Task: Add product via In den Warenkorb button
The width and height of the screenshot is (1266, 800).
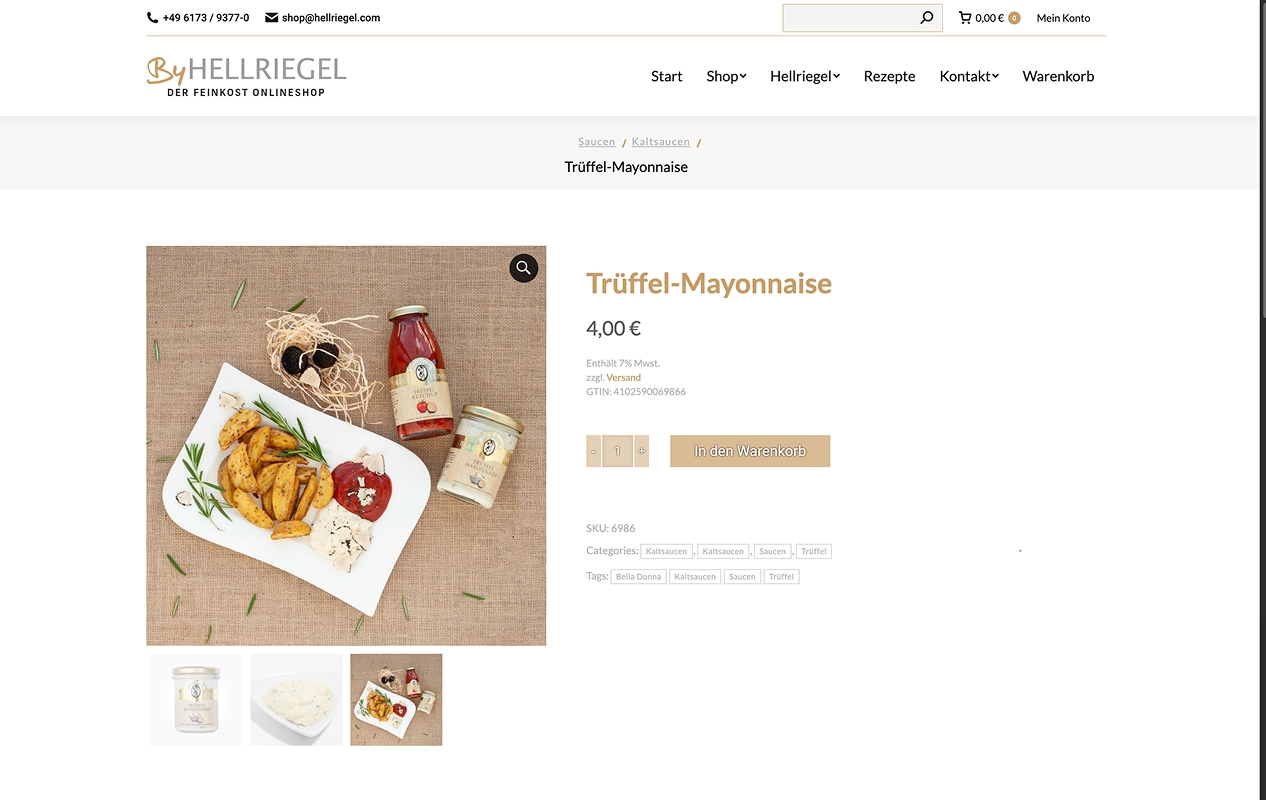Action: click(750, 451)
